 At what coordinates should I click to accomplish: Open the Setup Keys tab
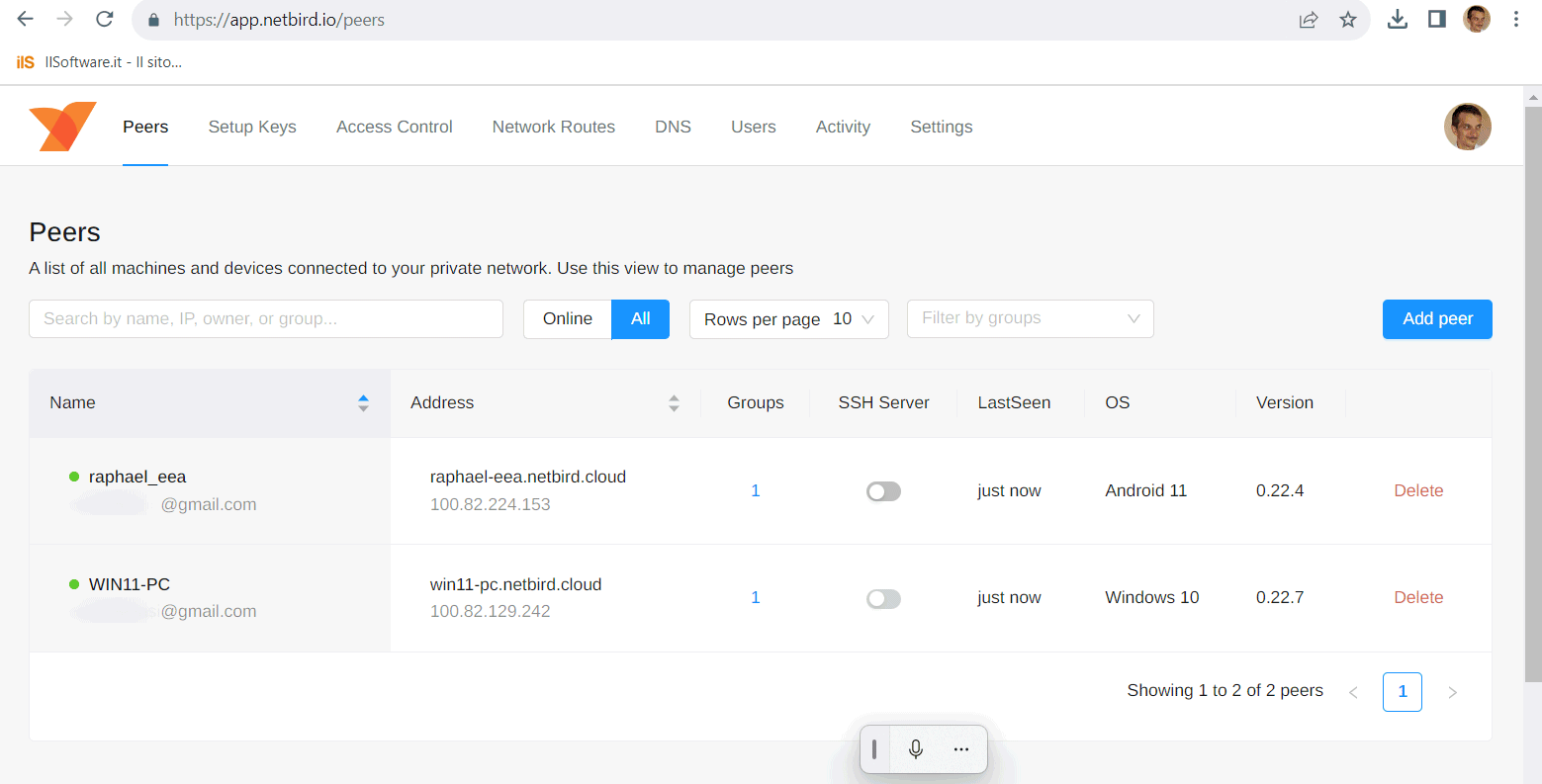(252, 127)
